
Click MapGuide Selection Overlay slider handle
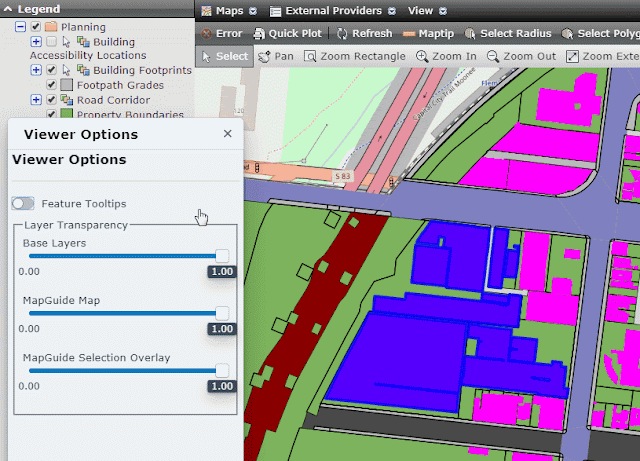point(222,371)
